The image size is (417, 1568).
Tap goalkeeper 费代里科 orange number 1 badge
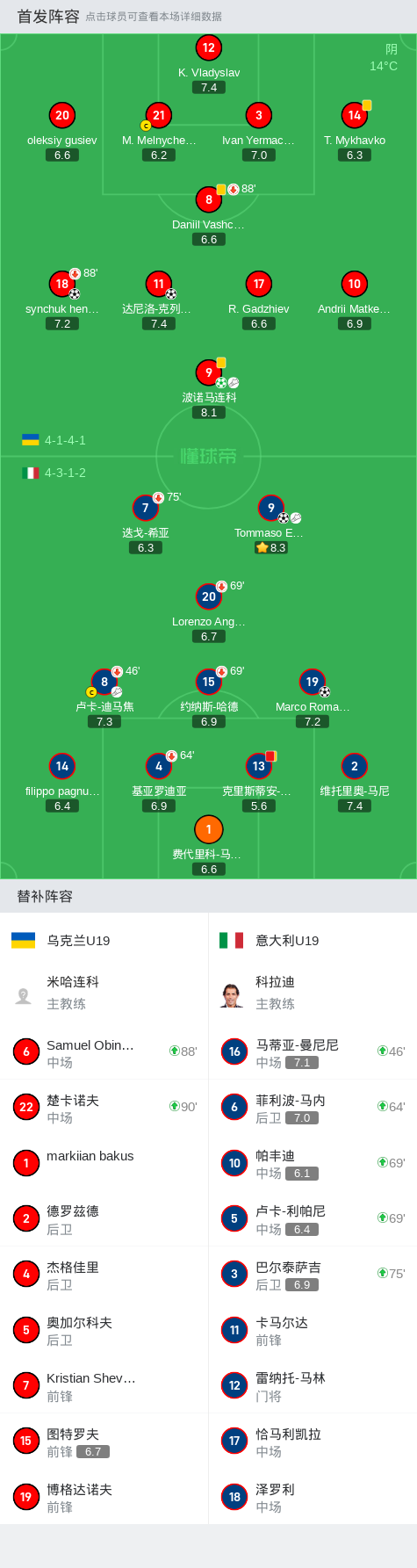coord(208,829)
